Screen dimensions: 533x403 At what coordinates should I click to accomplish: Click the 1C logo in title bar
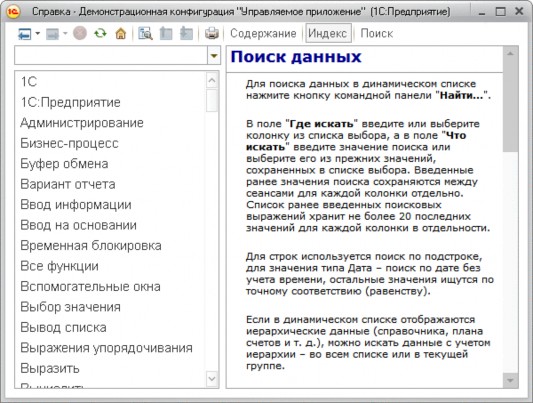(14, 12)
